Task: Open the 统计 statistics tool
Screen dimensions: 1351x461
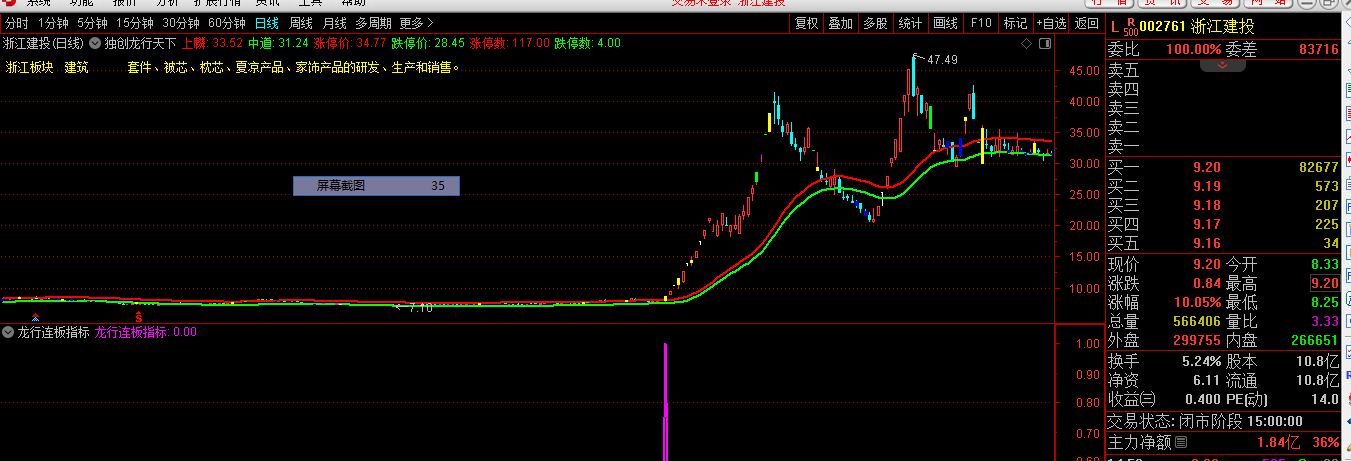Action: click(x=910, y=23)
